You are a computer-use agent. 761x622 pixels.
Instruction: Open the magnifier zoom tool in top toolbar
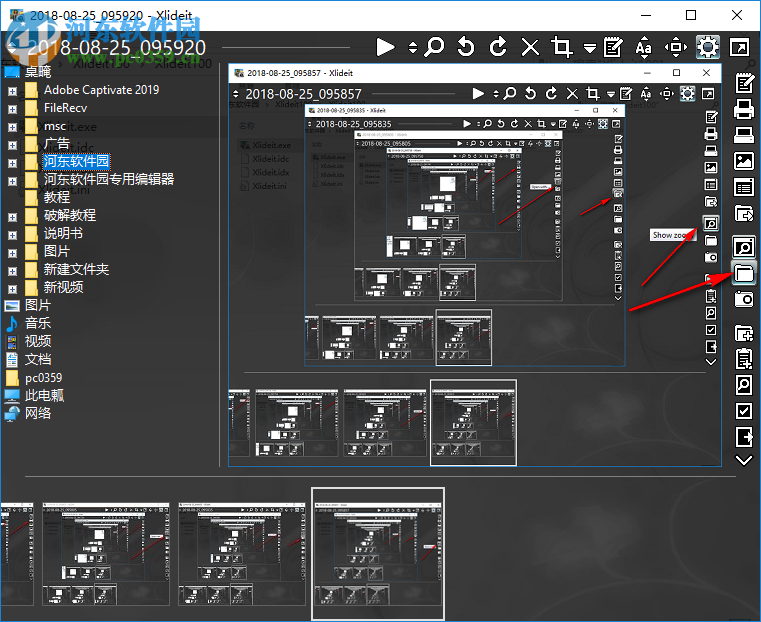pyautogui.click(x=434, y=47)
